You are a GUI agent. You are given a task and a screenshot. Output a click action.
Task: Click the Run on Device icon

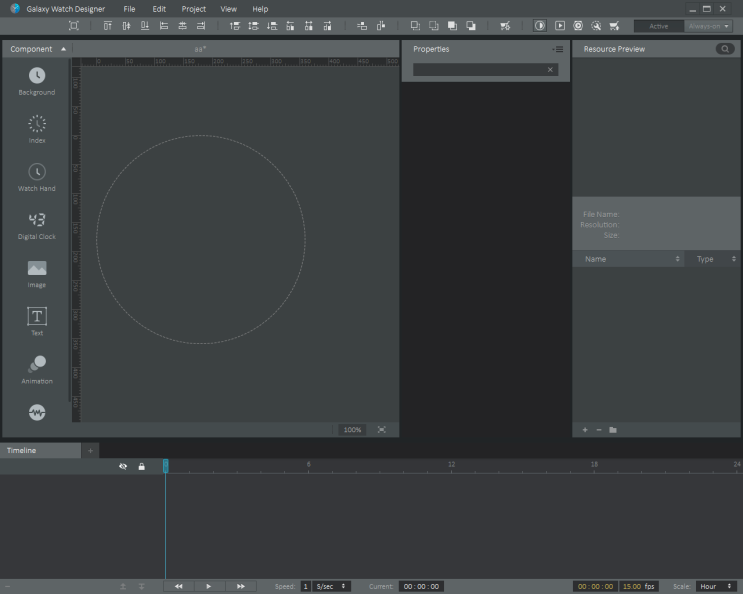click(578, 26)
